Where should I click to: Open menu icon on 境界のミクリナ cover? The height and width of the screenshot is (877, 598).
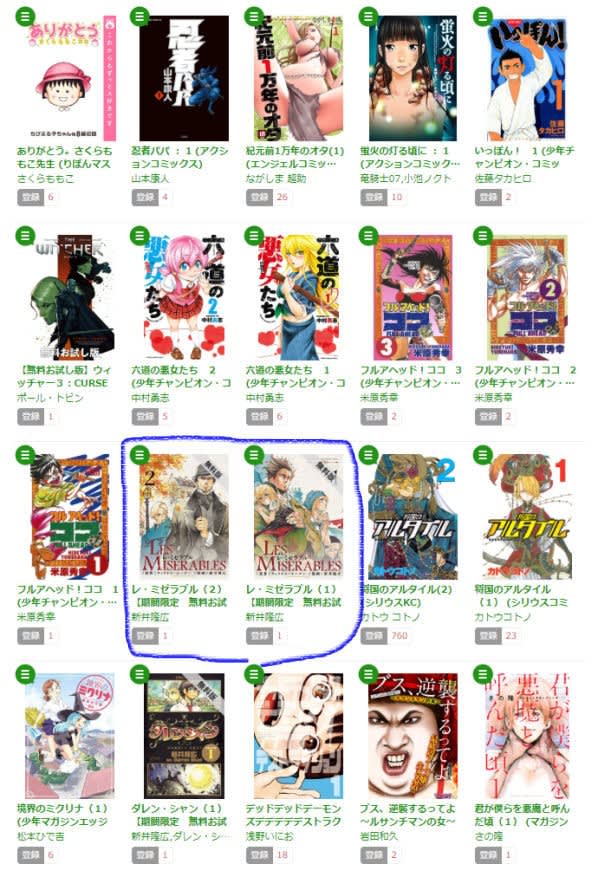(x=25, y=675)
